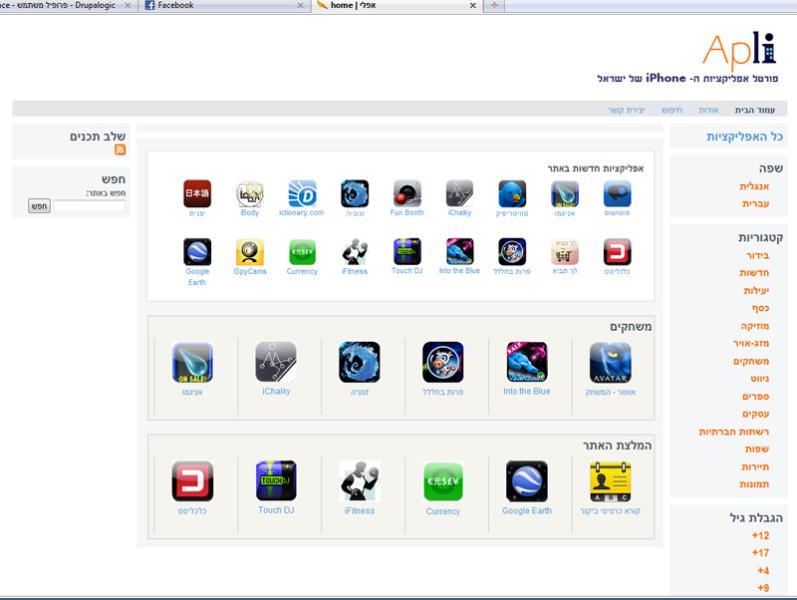Open the iBody app icon
The image size is (797, 600).
pos(250,194)
